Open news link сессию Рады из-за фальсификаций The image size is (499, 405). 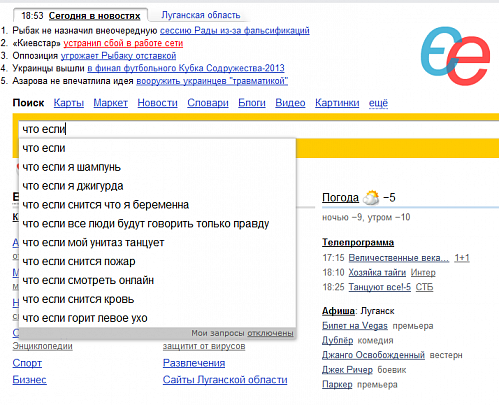(x=235, y=30)
